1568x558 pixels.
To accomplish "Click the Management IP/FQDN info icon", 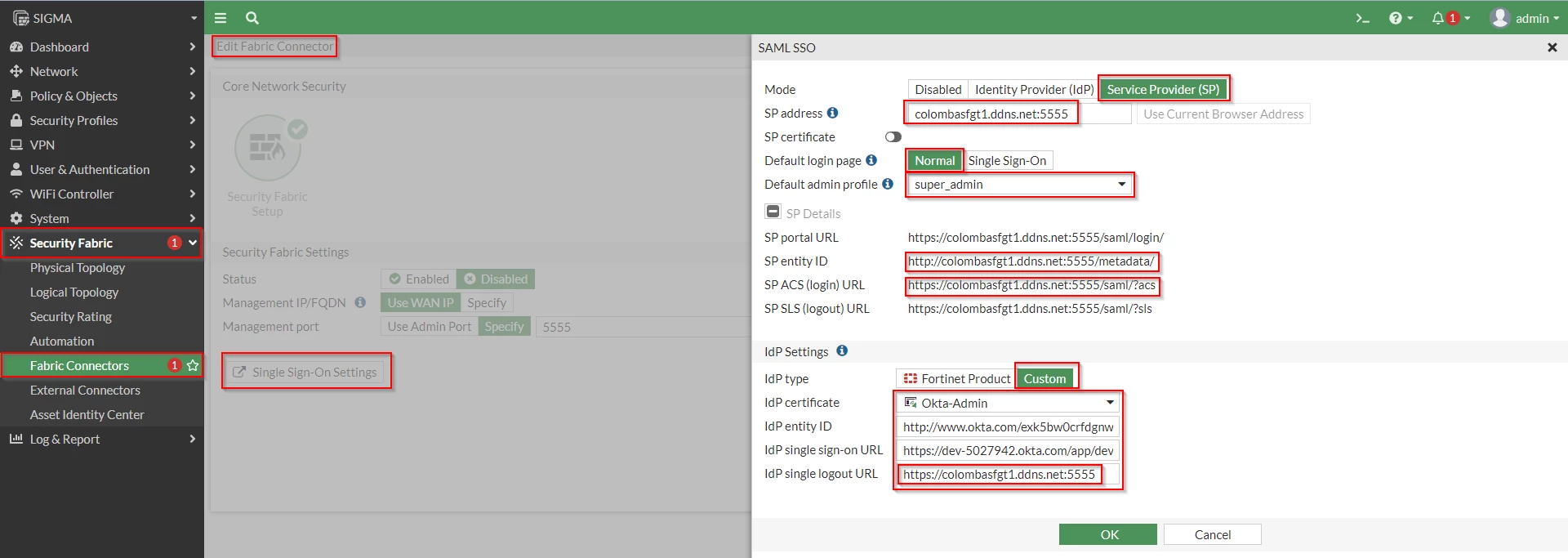I will point(360,302).
